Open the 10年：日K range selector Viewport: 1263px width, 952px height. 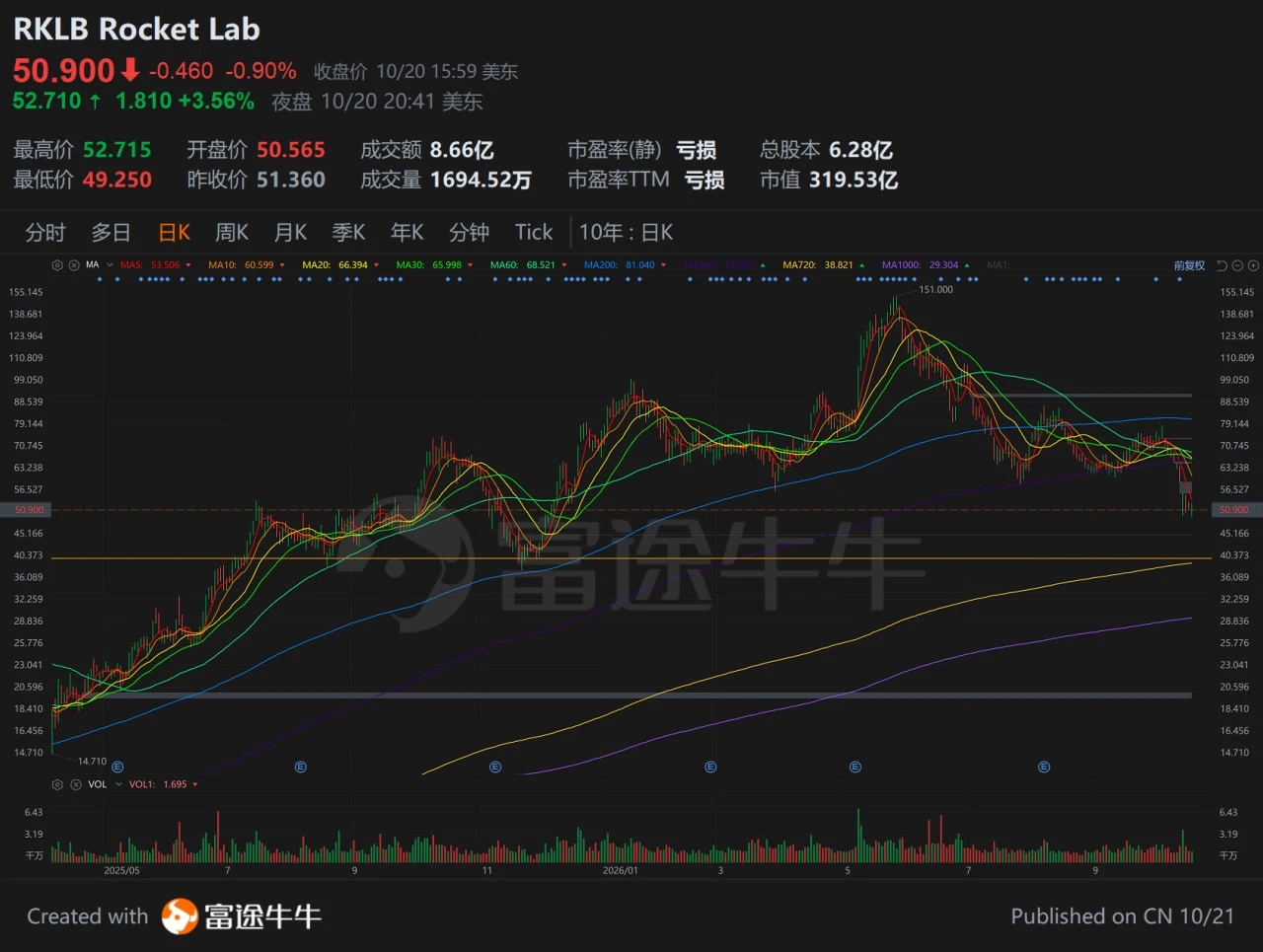(626, 233)
